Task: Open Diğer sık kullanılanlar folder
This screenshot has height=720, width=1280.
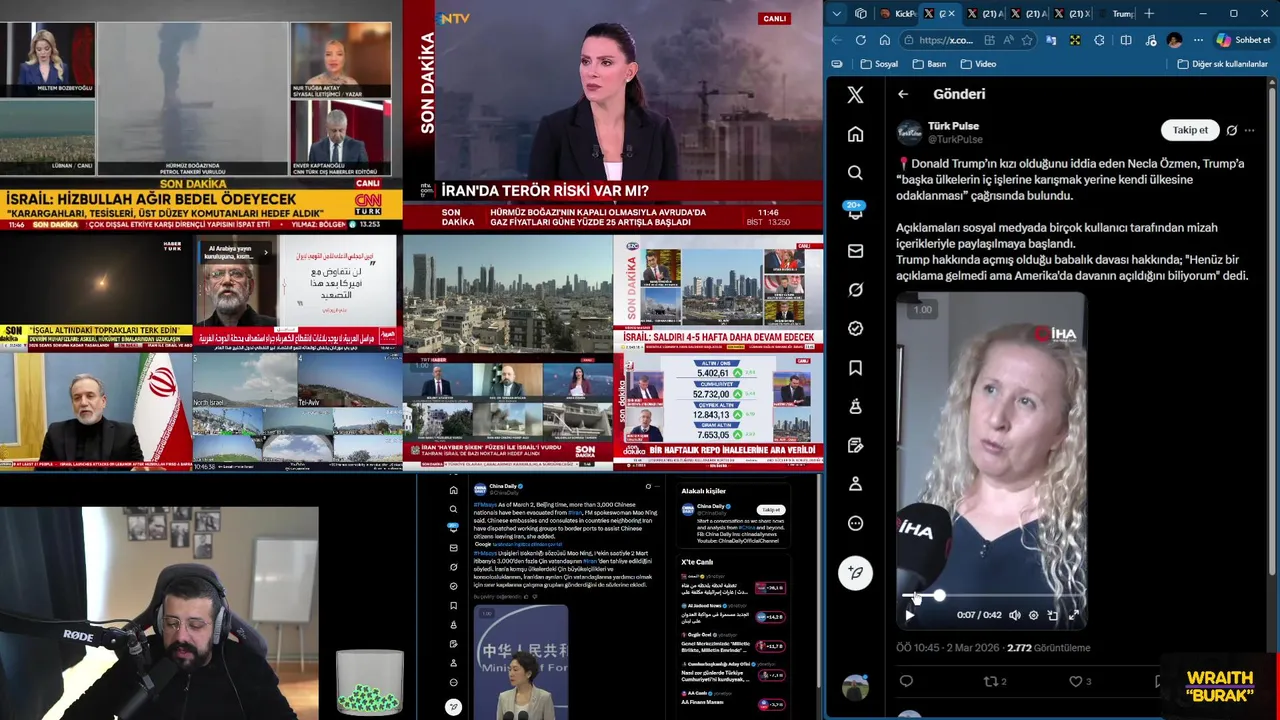Action: [x=1223, y=64]
